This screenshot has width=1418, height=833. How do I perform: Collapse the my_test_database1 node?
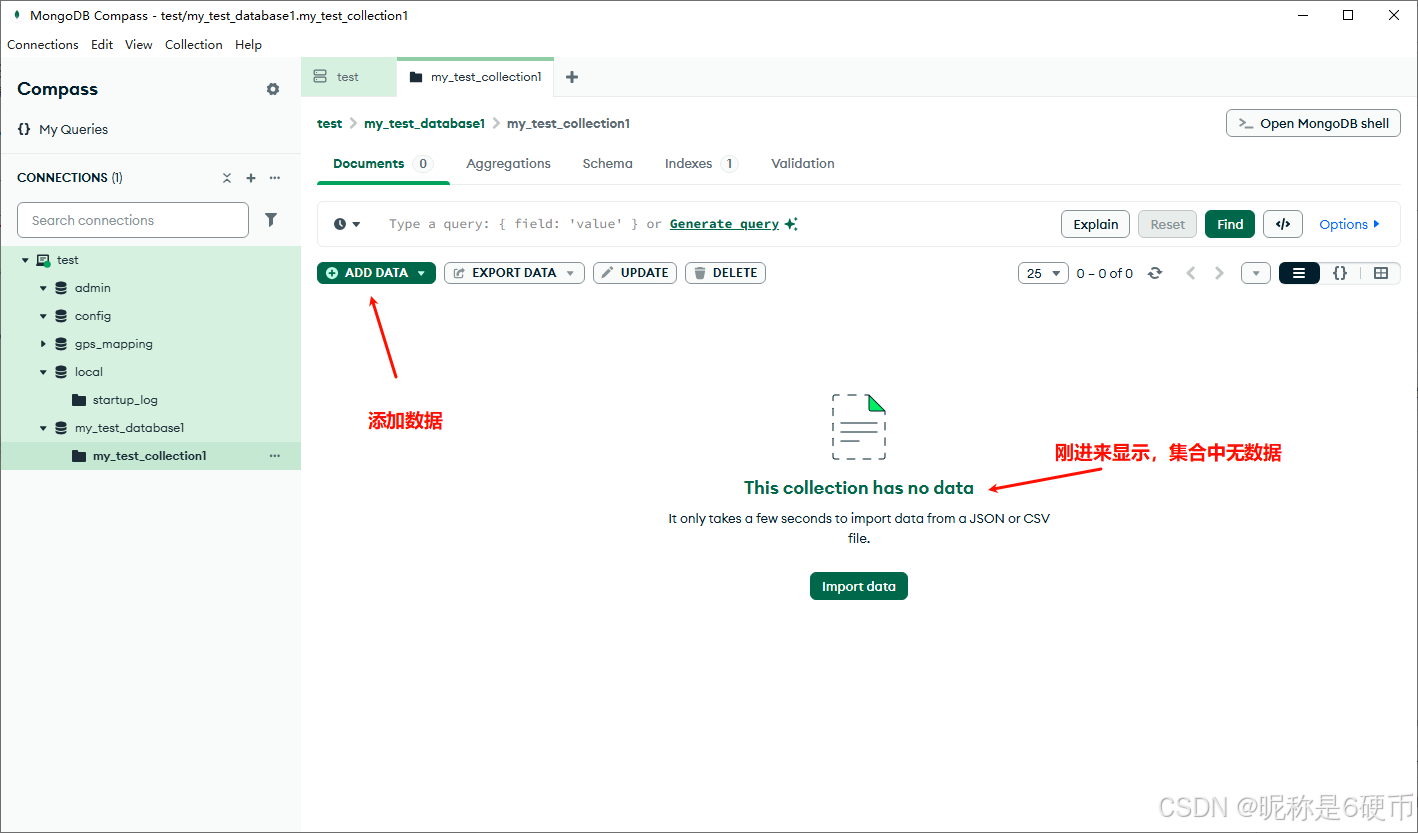(x=43, y=428)
